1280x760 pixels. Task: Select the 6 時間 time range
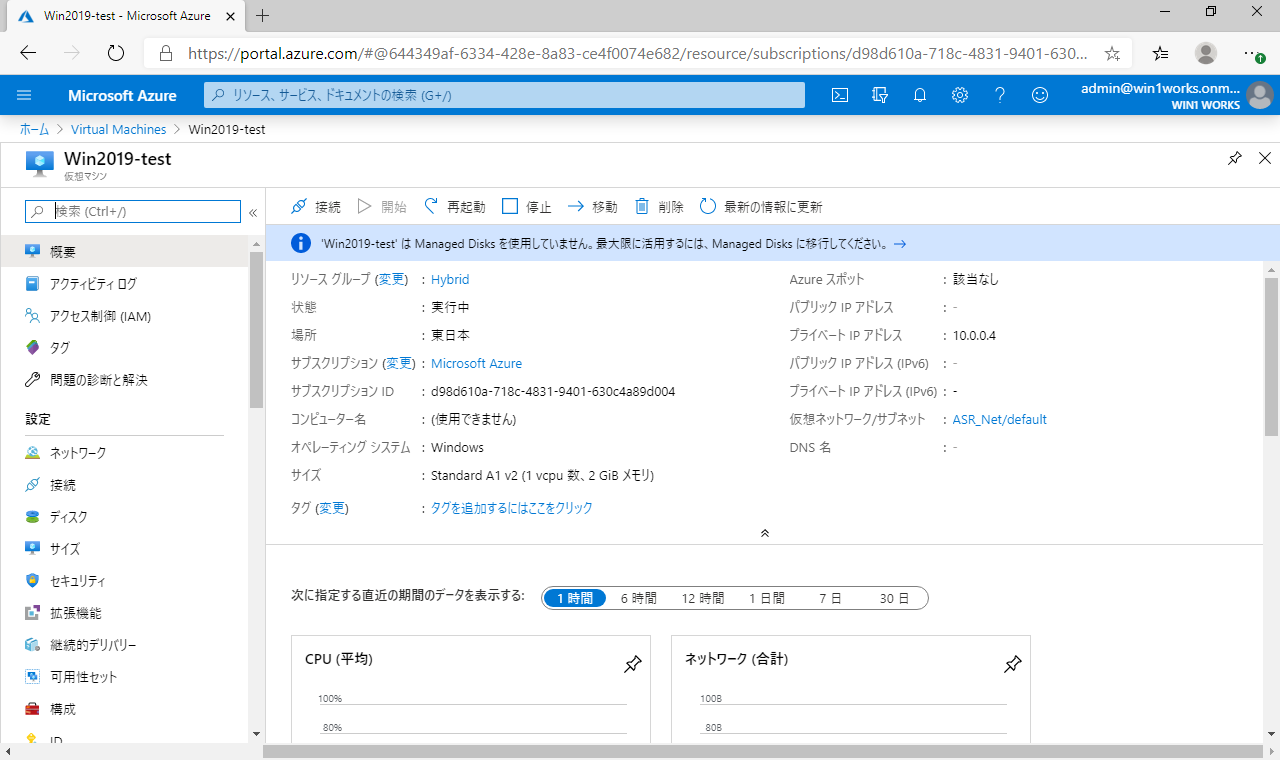coord(638,598)
